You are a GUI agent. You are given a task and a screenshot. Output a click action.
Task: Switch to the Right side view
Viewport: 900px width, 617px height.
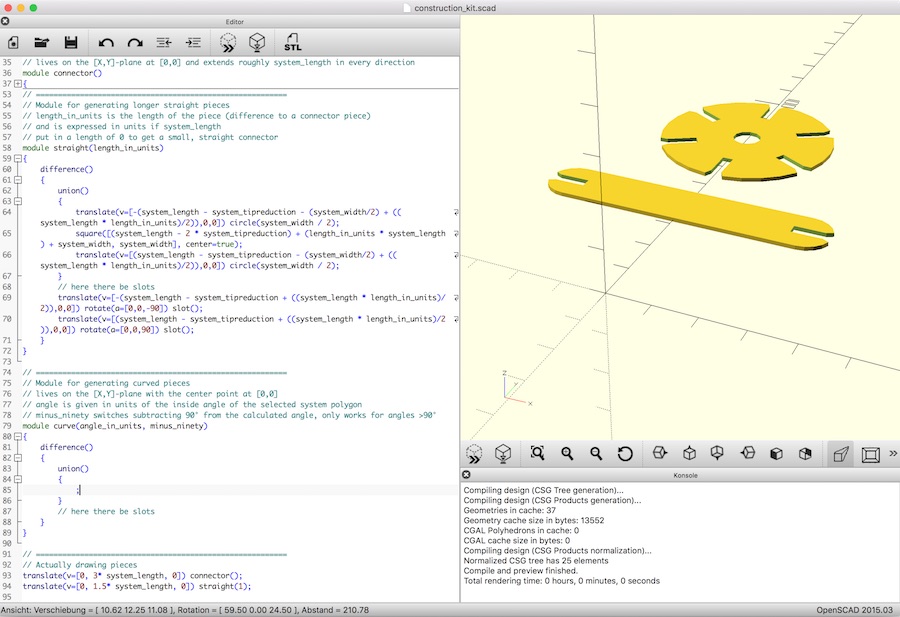tap(660, 453)
